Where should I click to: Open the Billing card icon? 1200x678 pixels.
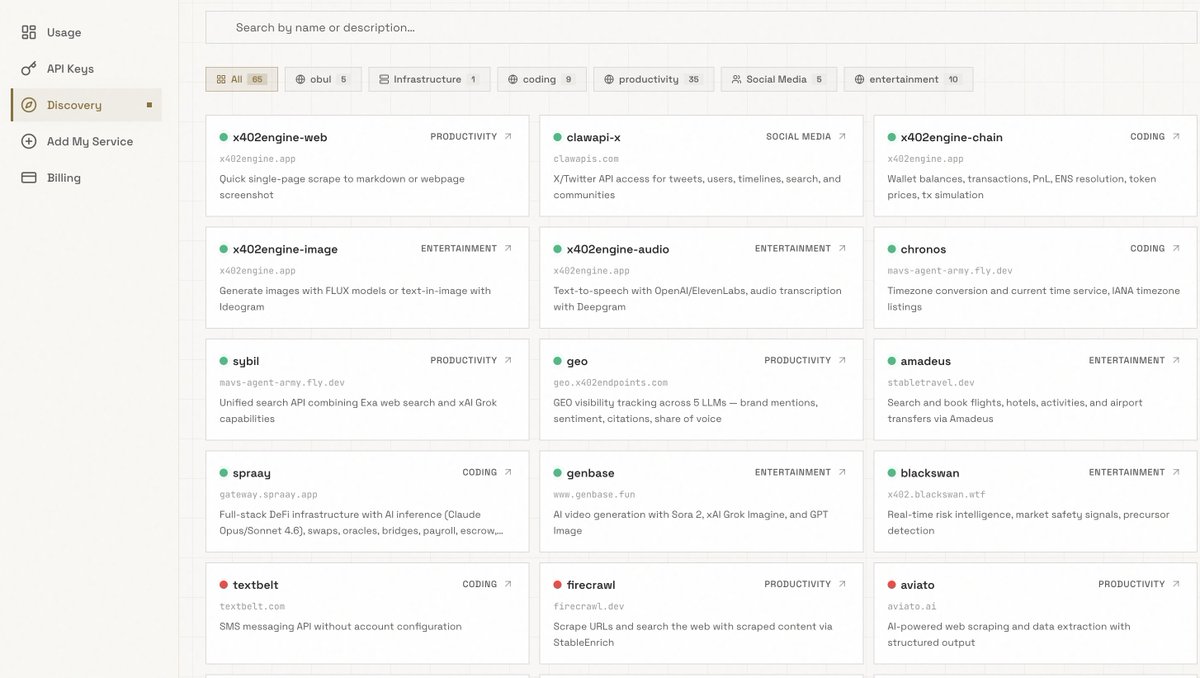click(x=29, y=177)
